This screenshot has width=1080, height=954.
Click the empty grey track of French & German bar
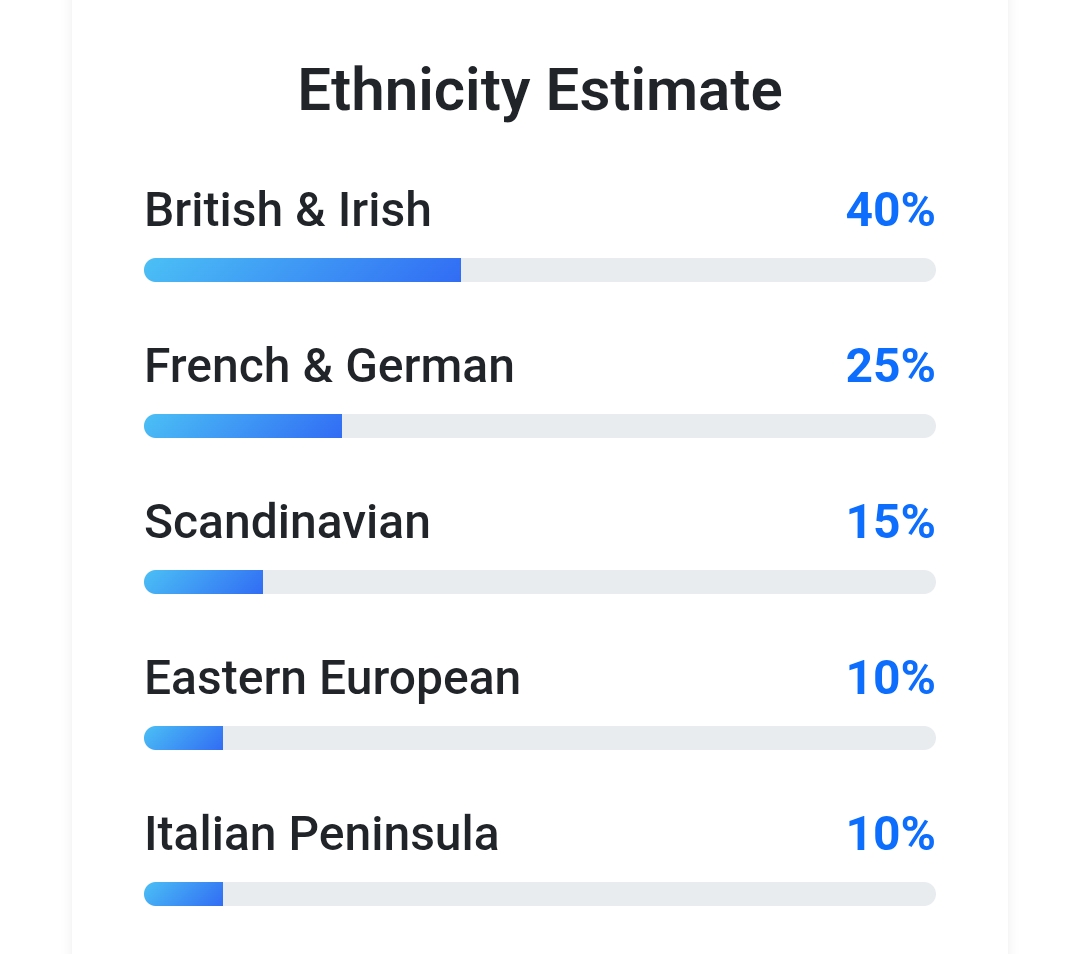[638, 426]
